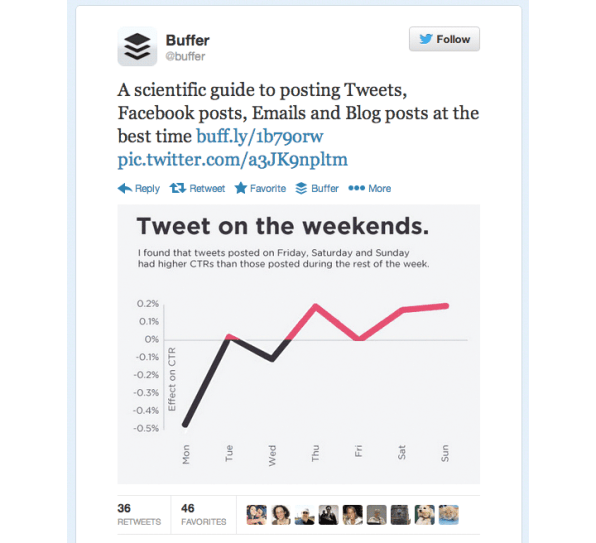The image size is (596, 543).
Task: View the 46 Favorites list
Action: 203,515
